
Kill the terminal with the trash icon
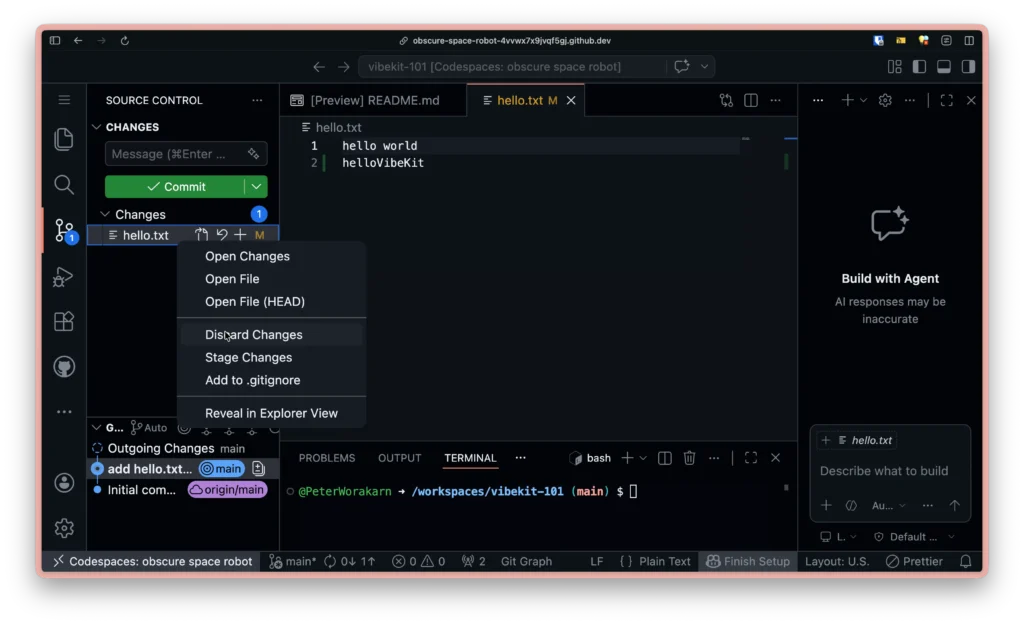tap(689, 458)
